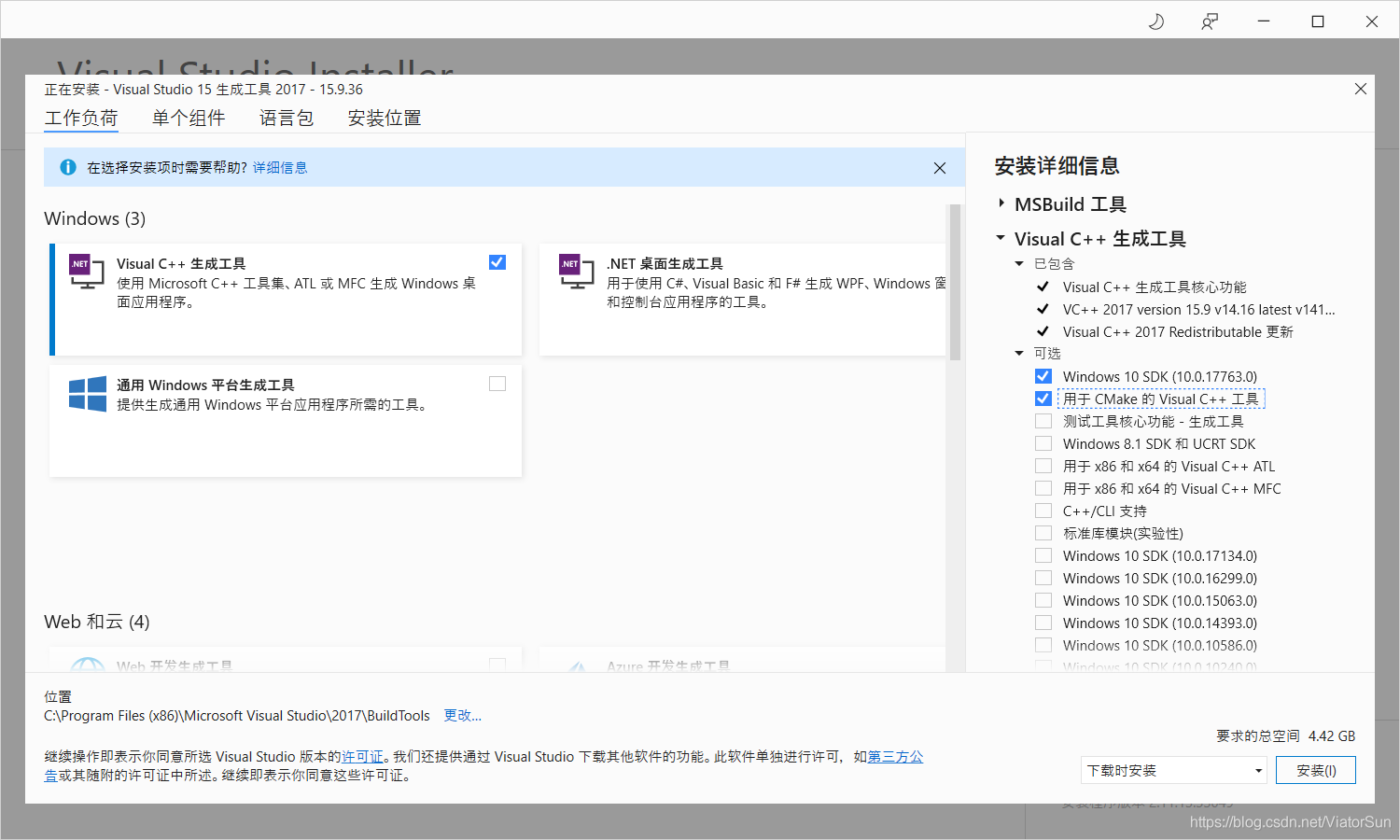Switch to the 语言包 tab

(287, 119)
